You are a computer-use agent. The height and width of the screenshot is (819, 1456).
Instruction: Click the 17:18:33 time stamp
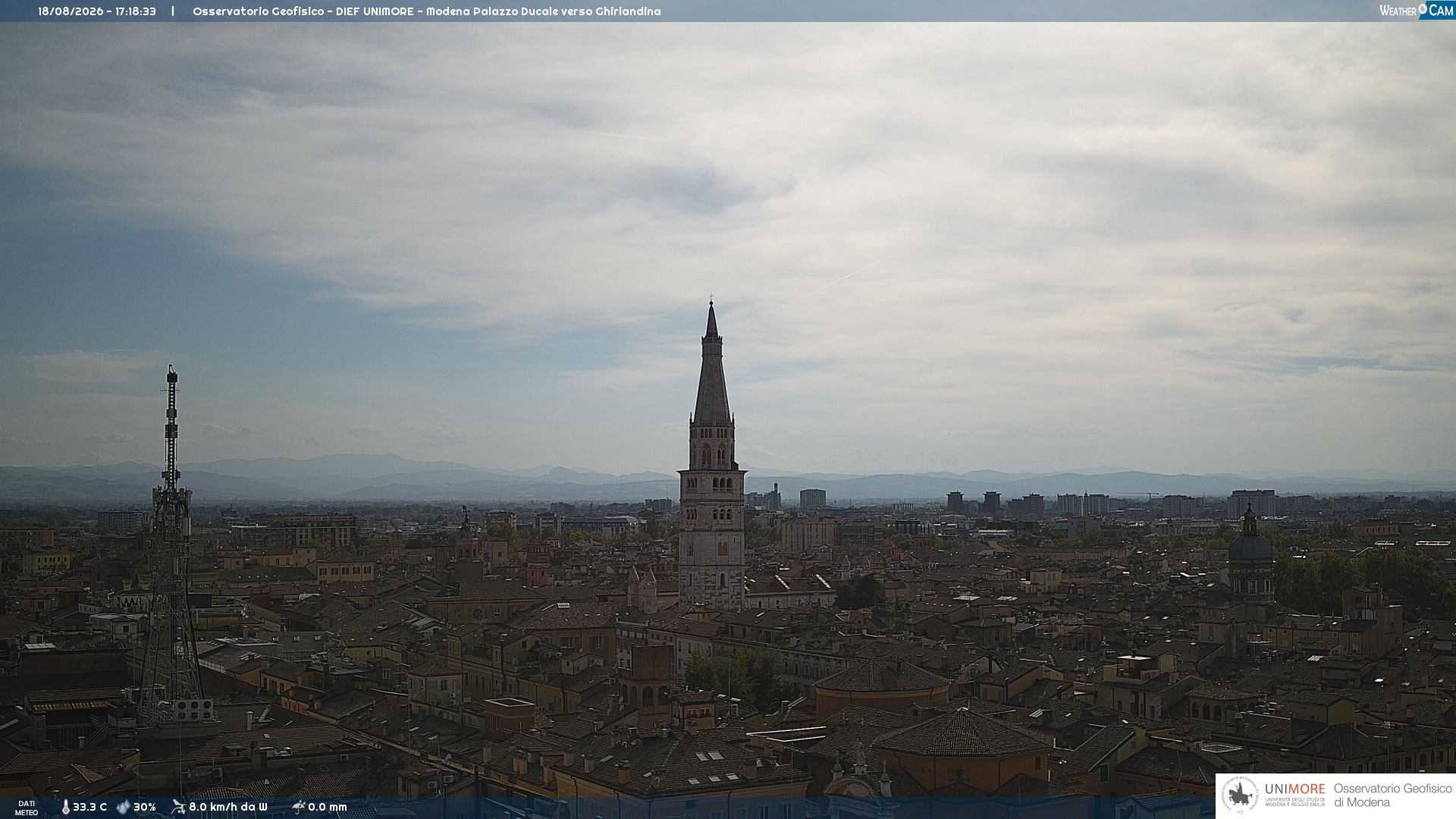coord(136,11)
